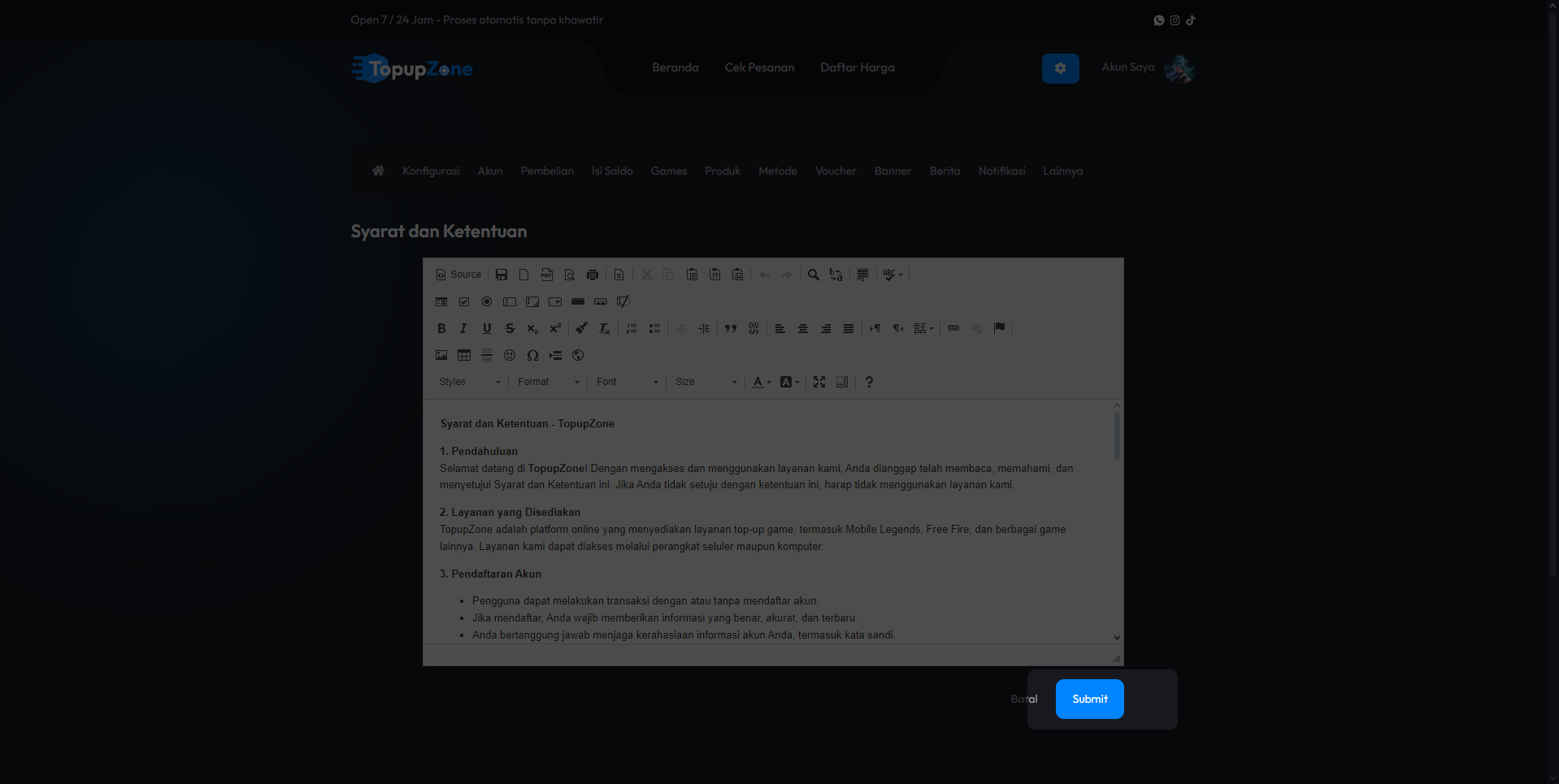
Task: Center align text
Action: [x=802, y=328]
